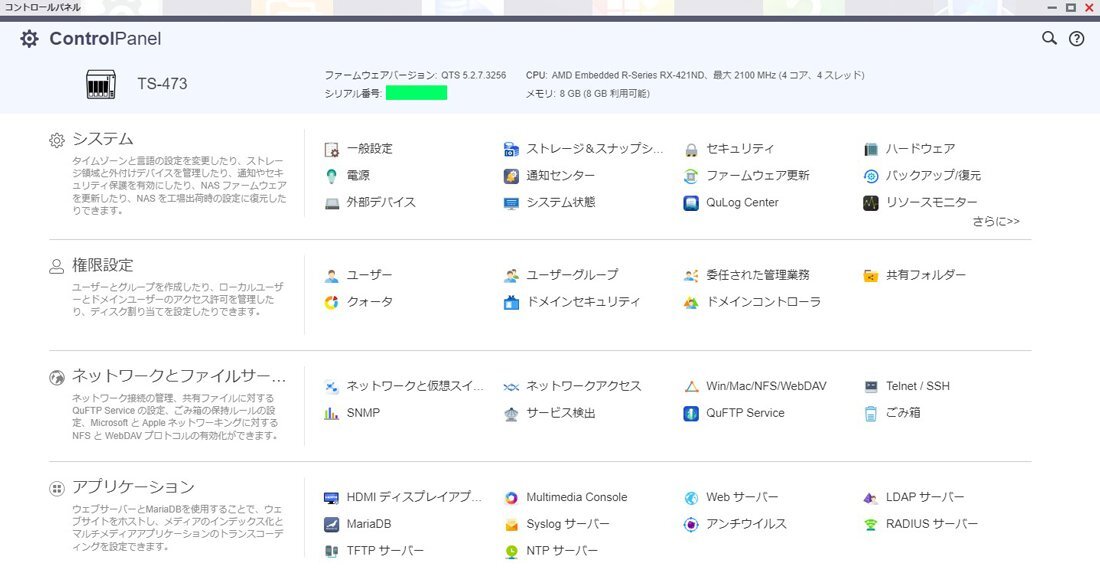This screenshot has height=568, width=1100.
Task: Click the ユーザー person icon
Action: click(332, 276)
